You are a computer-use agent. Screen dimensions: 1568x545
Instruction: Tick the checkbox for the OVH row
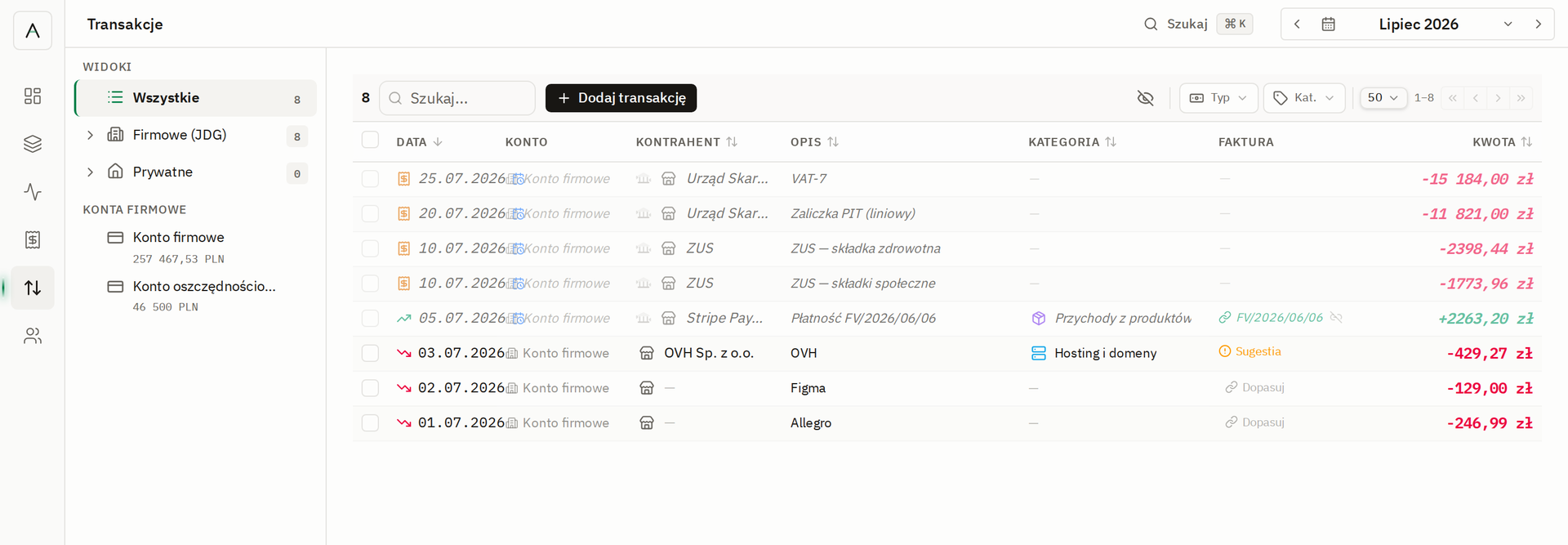371,353
